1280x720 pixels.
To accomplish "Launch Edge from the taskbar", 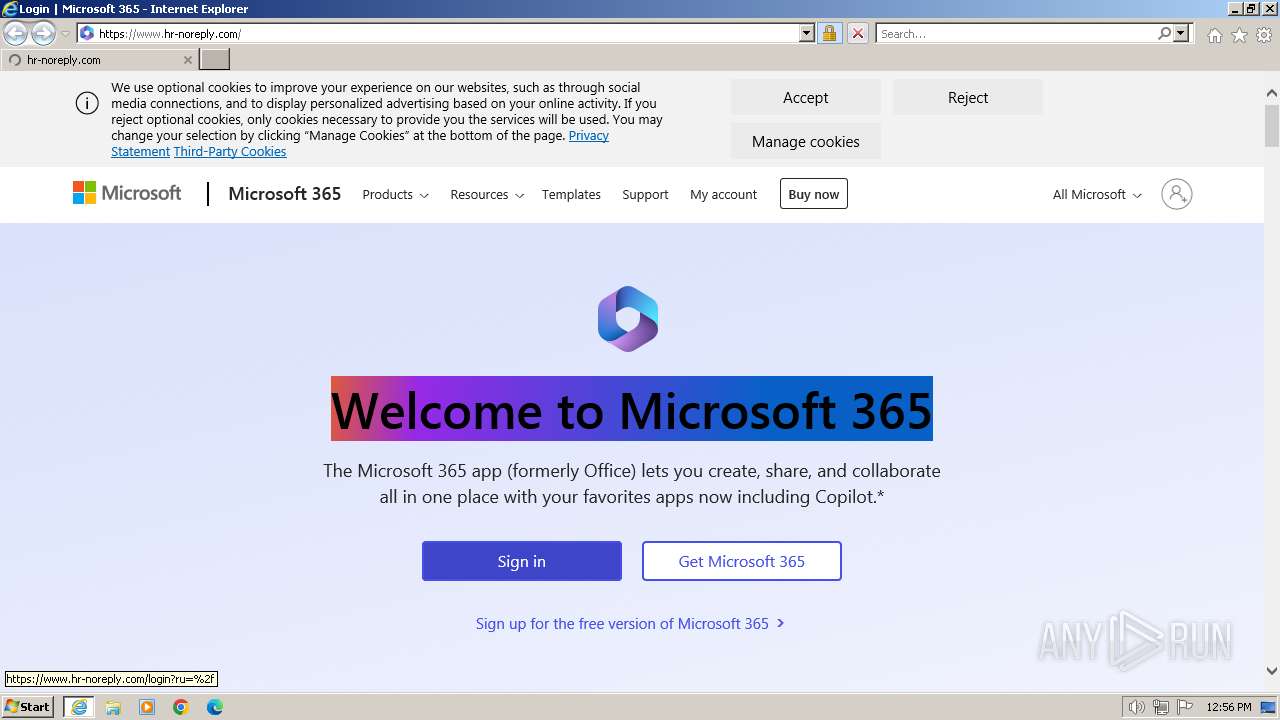I will pyautogui.click(x=215, y=707).
